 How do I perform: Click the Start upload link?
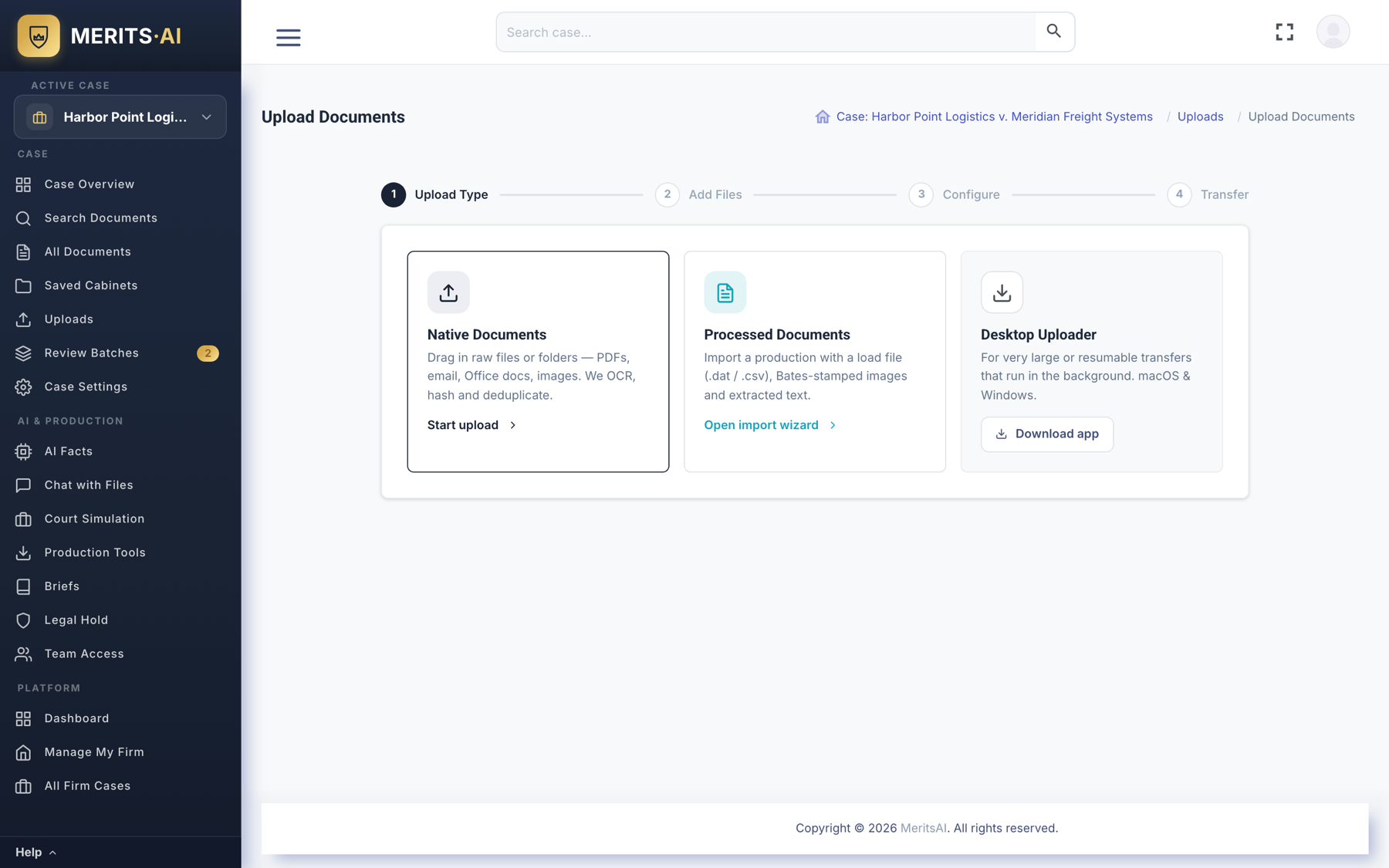click(x=471, y=425)
